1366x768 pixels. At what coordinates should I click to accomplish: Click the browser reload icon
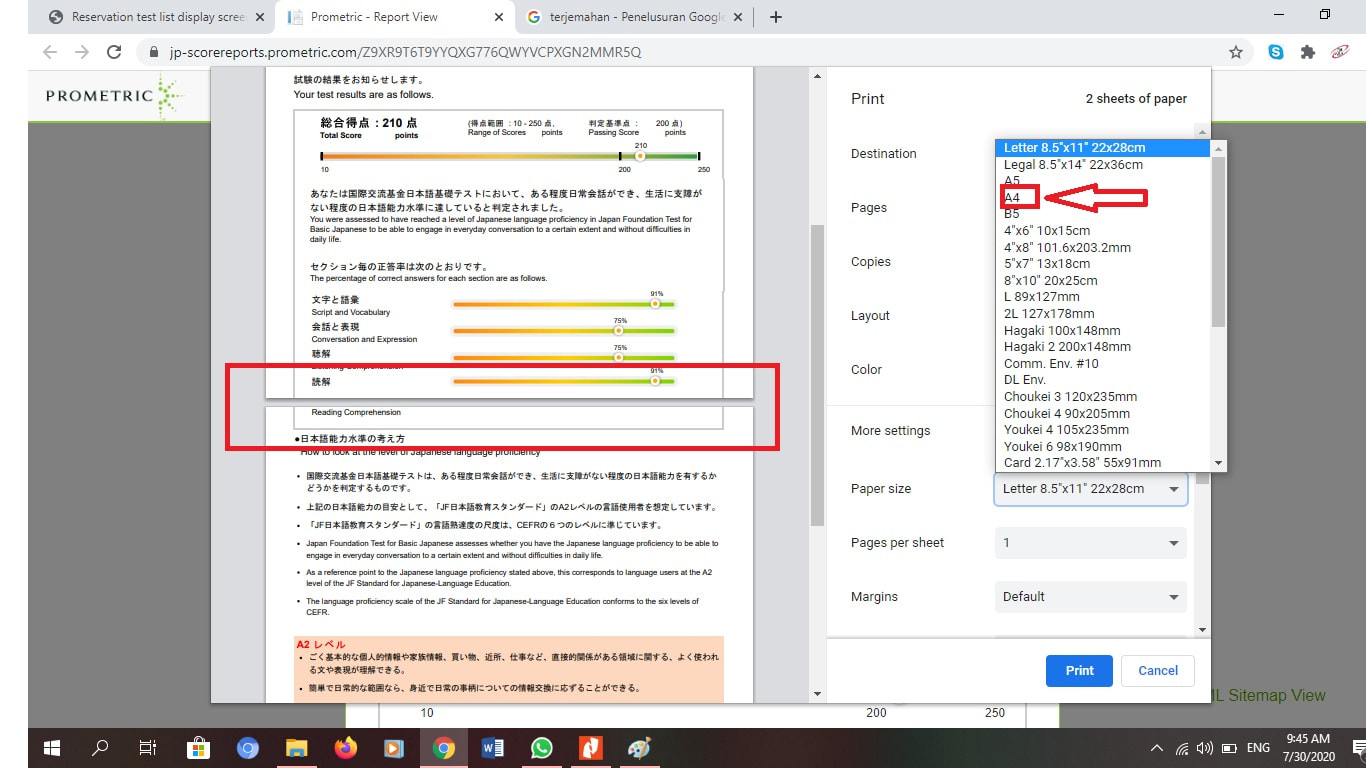[x=114, y=52]
